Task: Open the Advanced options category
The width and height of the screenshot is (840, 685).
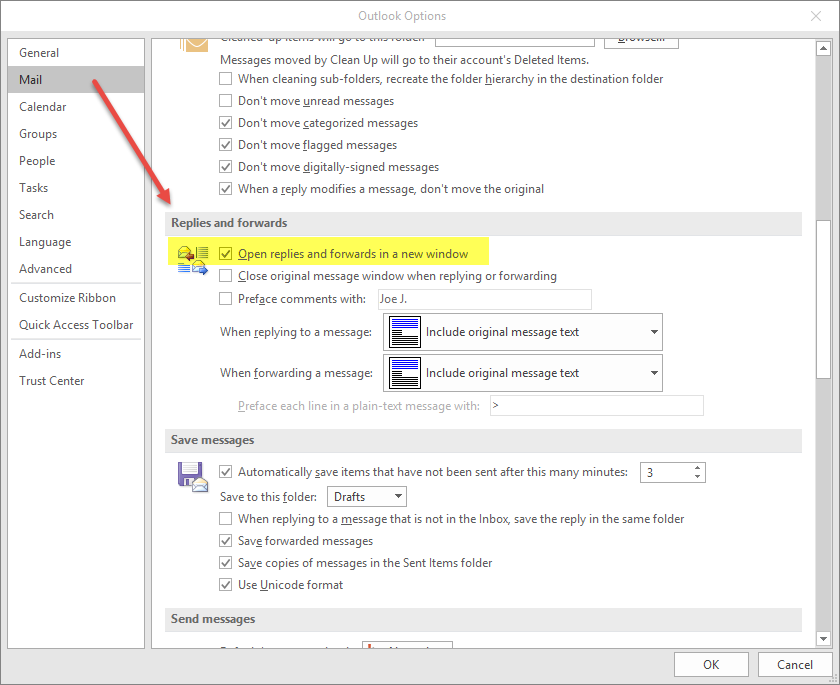Action: [76, 268]
